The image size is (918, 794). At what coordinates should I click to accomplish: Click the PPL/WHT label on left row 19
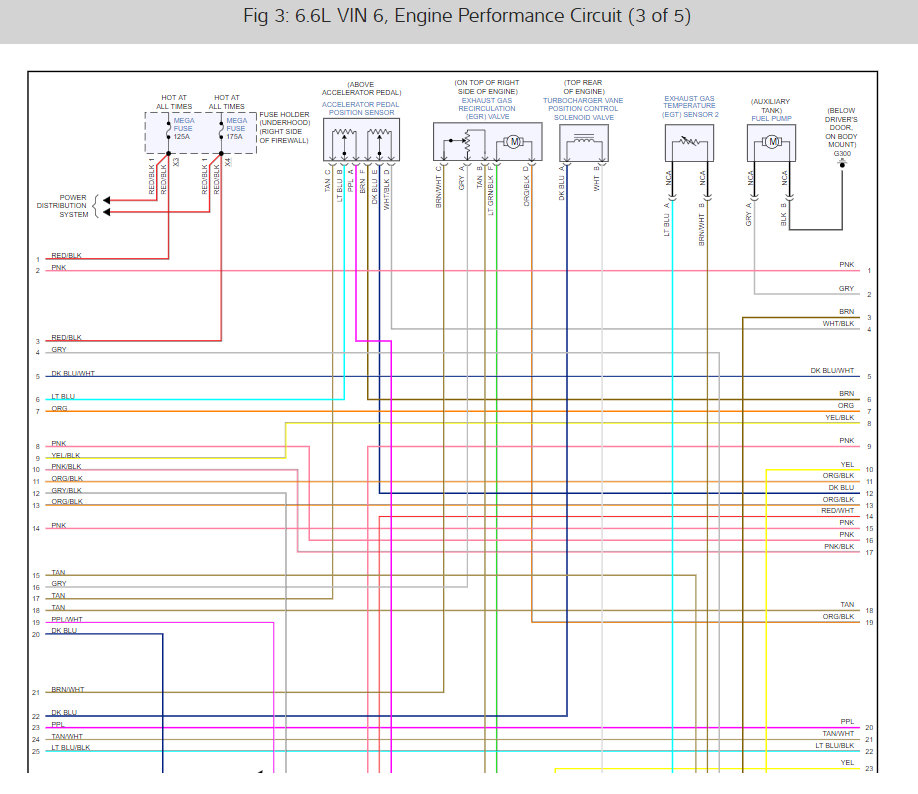[x=67, y=619]
